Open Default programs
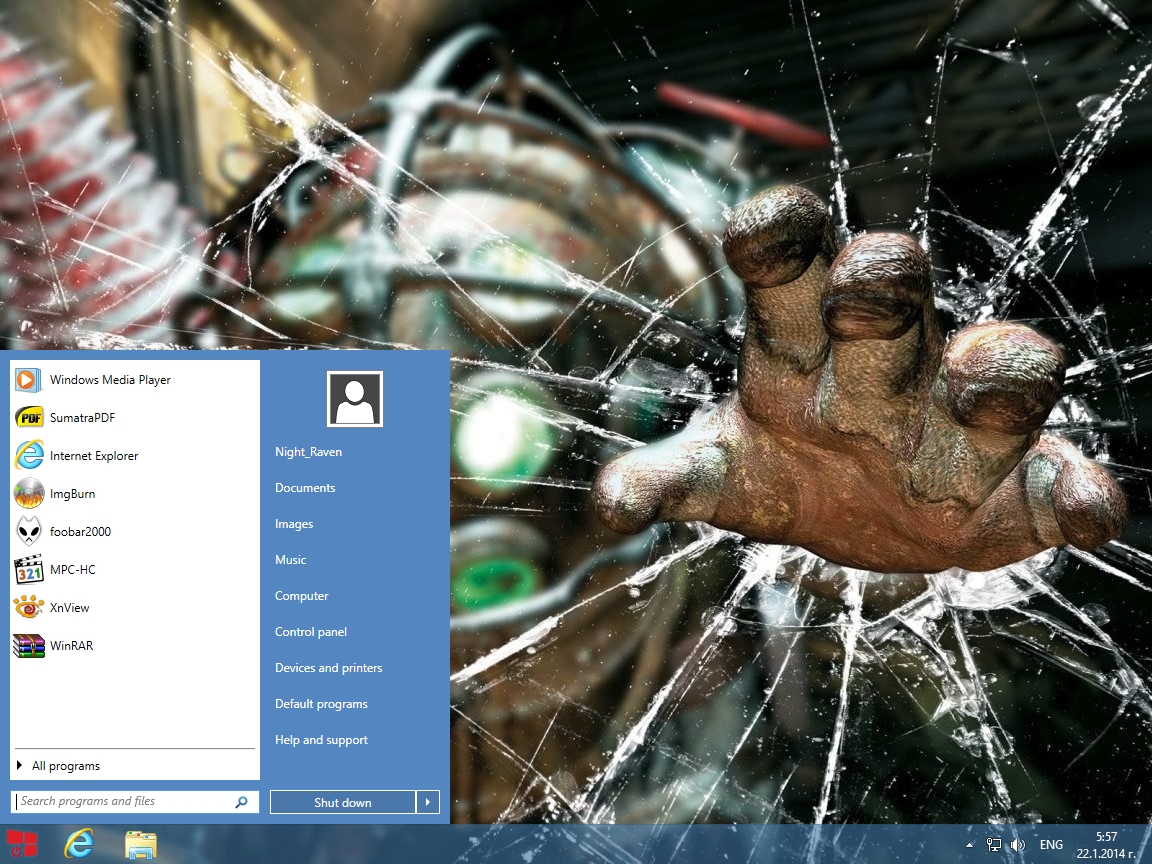Viewport: 1152px width, 864px height. [321, 704]
